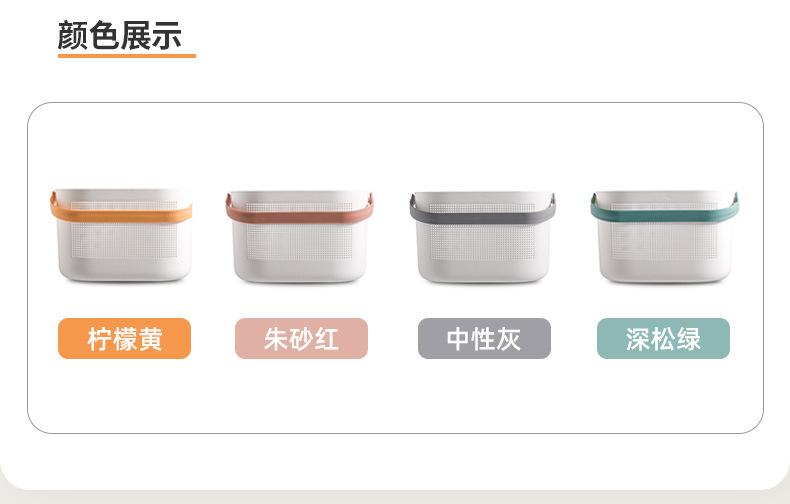Click mesh panel on gray-handled basket
This screenshot has height=504, width=790.
pyautogui.click(x=483, y=242)
